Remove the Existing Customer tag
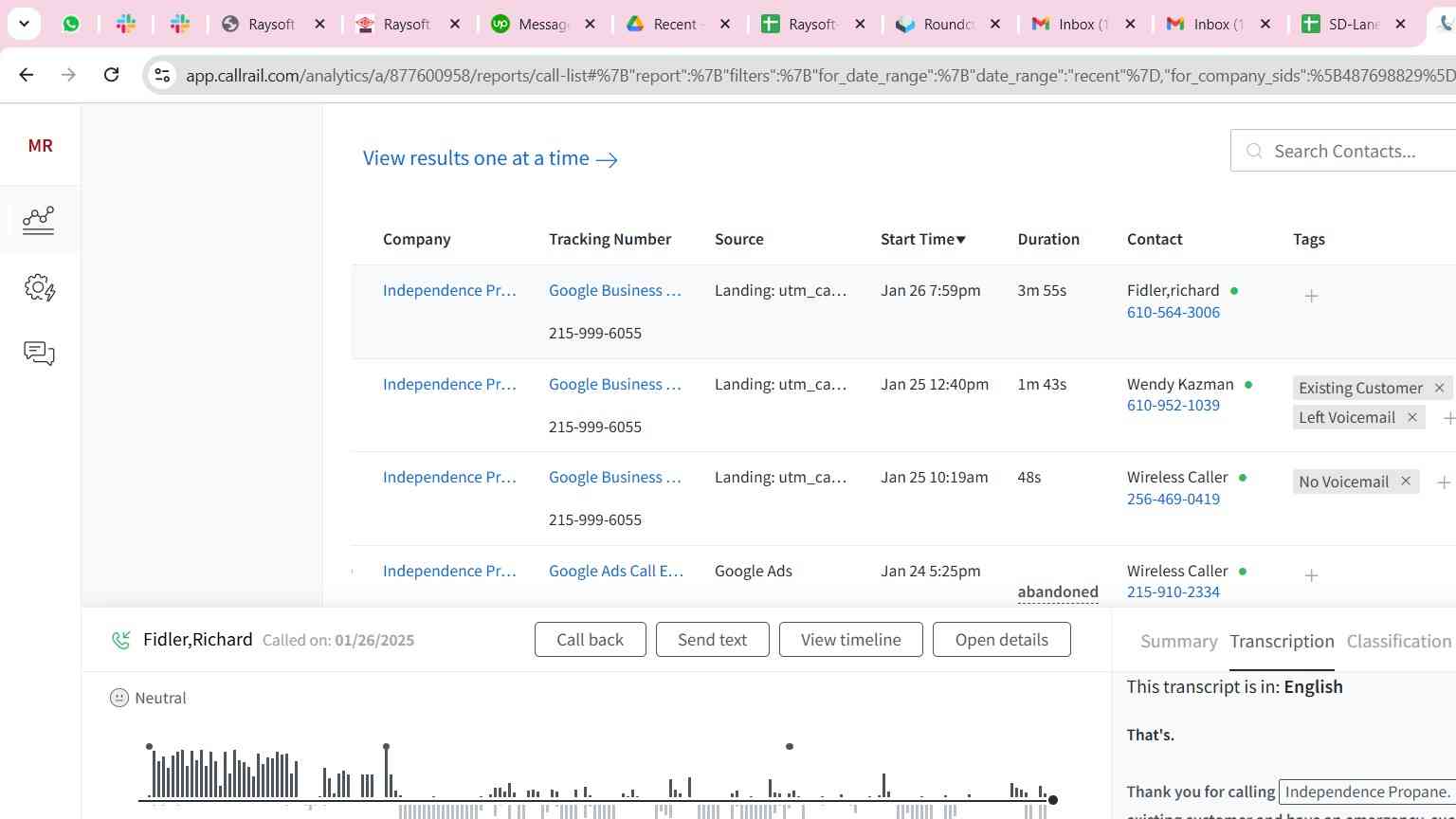This screenshot has height=819, width=1456. [x=1439, y=388]
